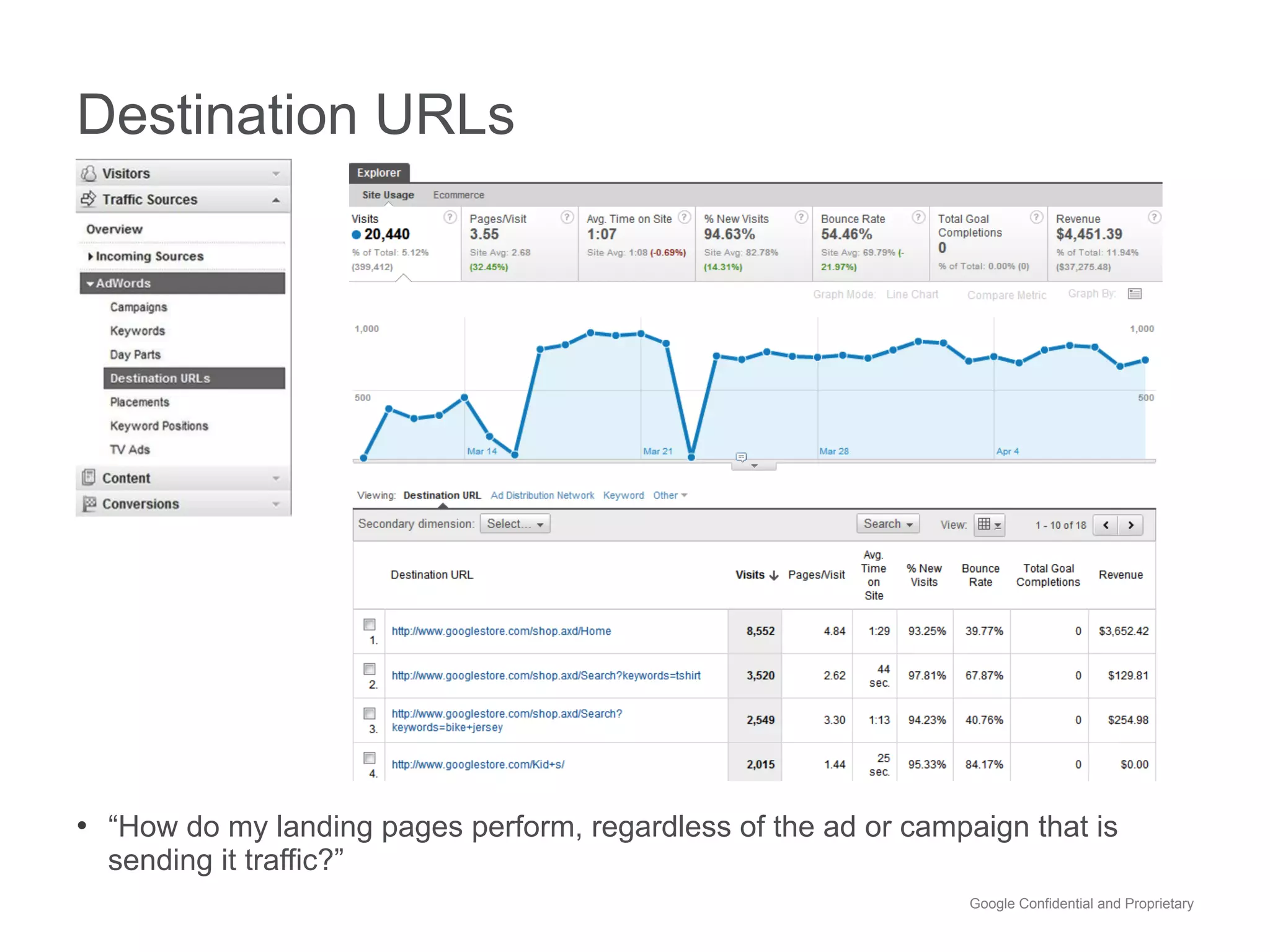The height and width of the screenshot is (952, 1270).
Task: View by Keyword dimension
Action: click(x=623, y=495)
